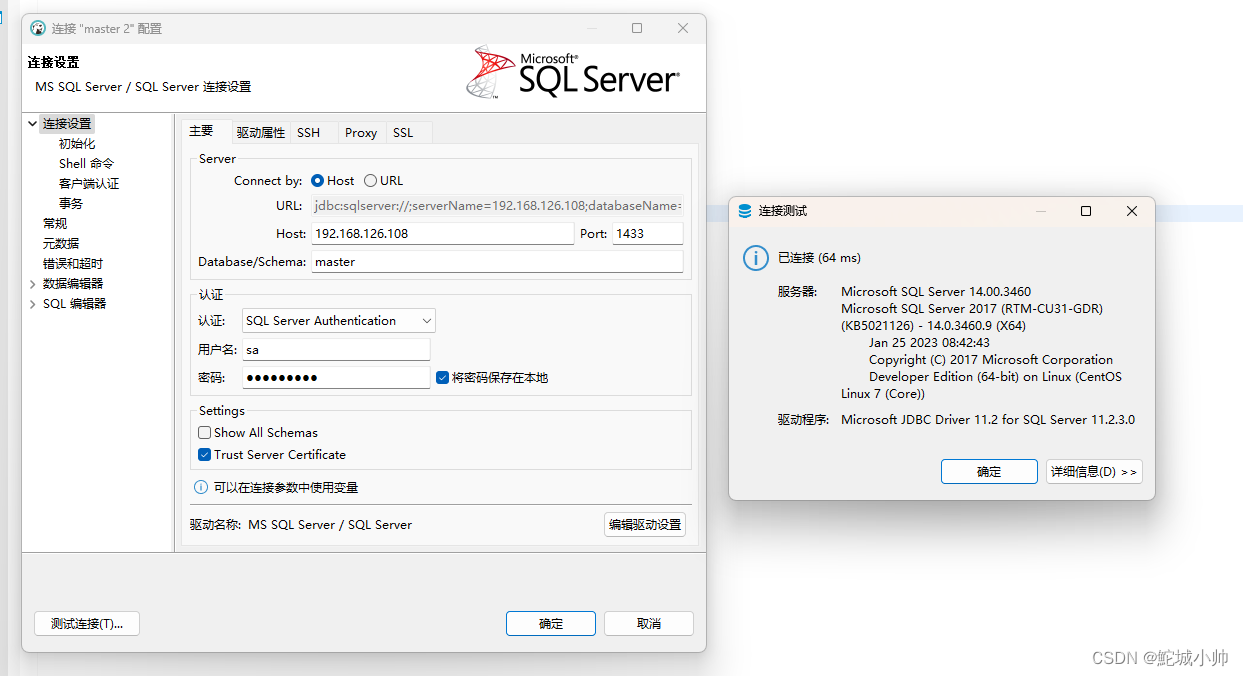Viewport: 1243px width, 676px height.
Task: Click the Database/Schema field with master
Action: [497, 261]
